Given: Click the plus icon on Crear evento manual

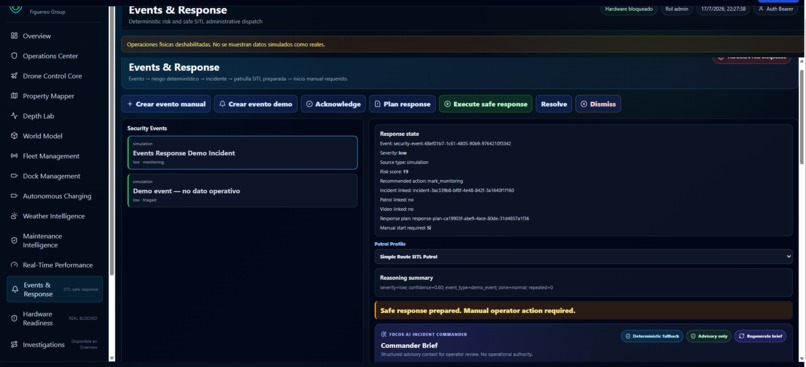Looking at the screenshot, I should pos(130,104).
